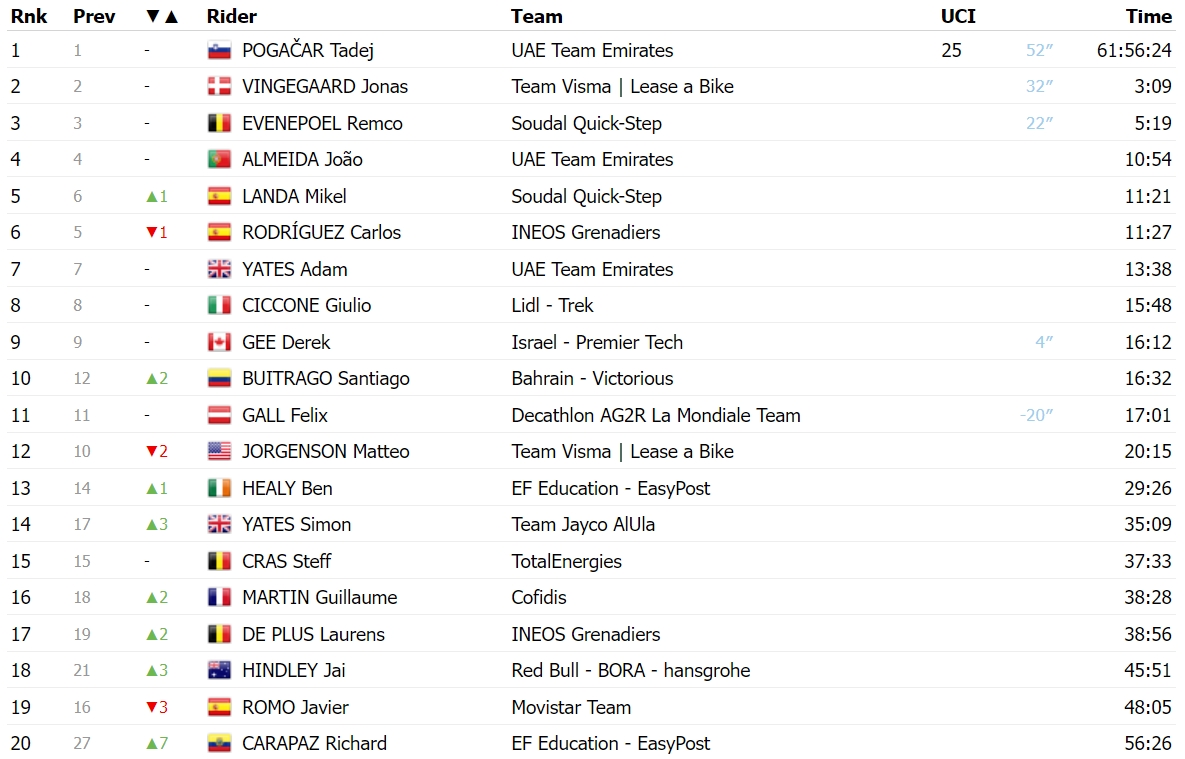
Task: Open Red Bull - BORA - hansgrohe team page
Action: click(x=631, y=671)
